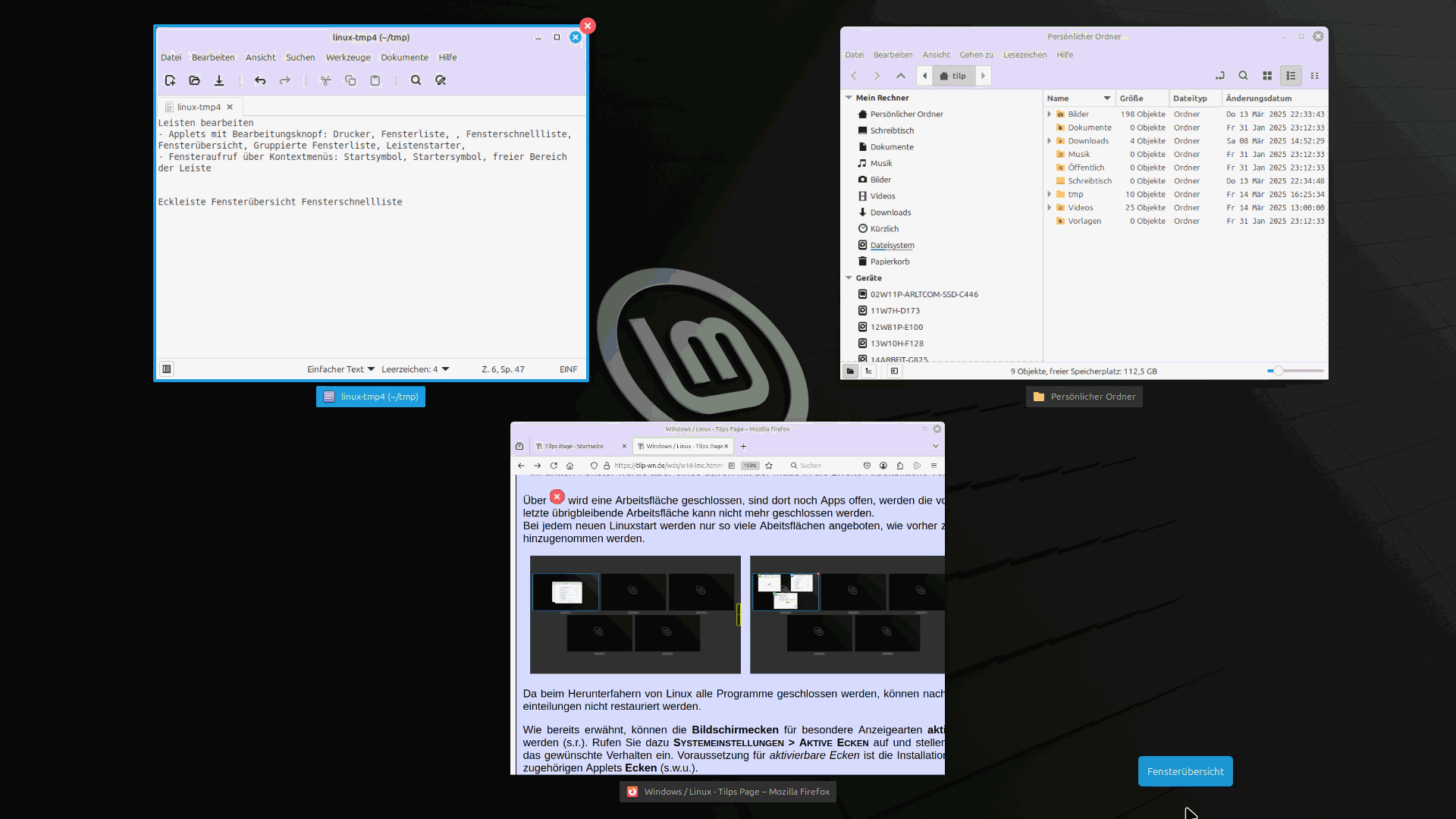Viewport: 1456px width, 819px height.
Task: Collapse the Geräte sidebar section
Action: [849, 278]
